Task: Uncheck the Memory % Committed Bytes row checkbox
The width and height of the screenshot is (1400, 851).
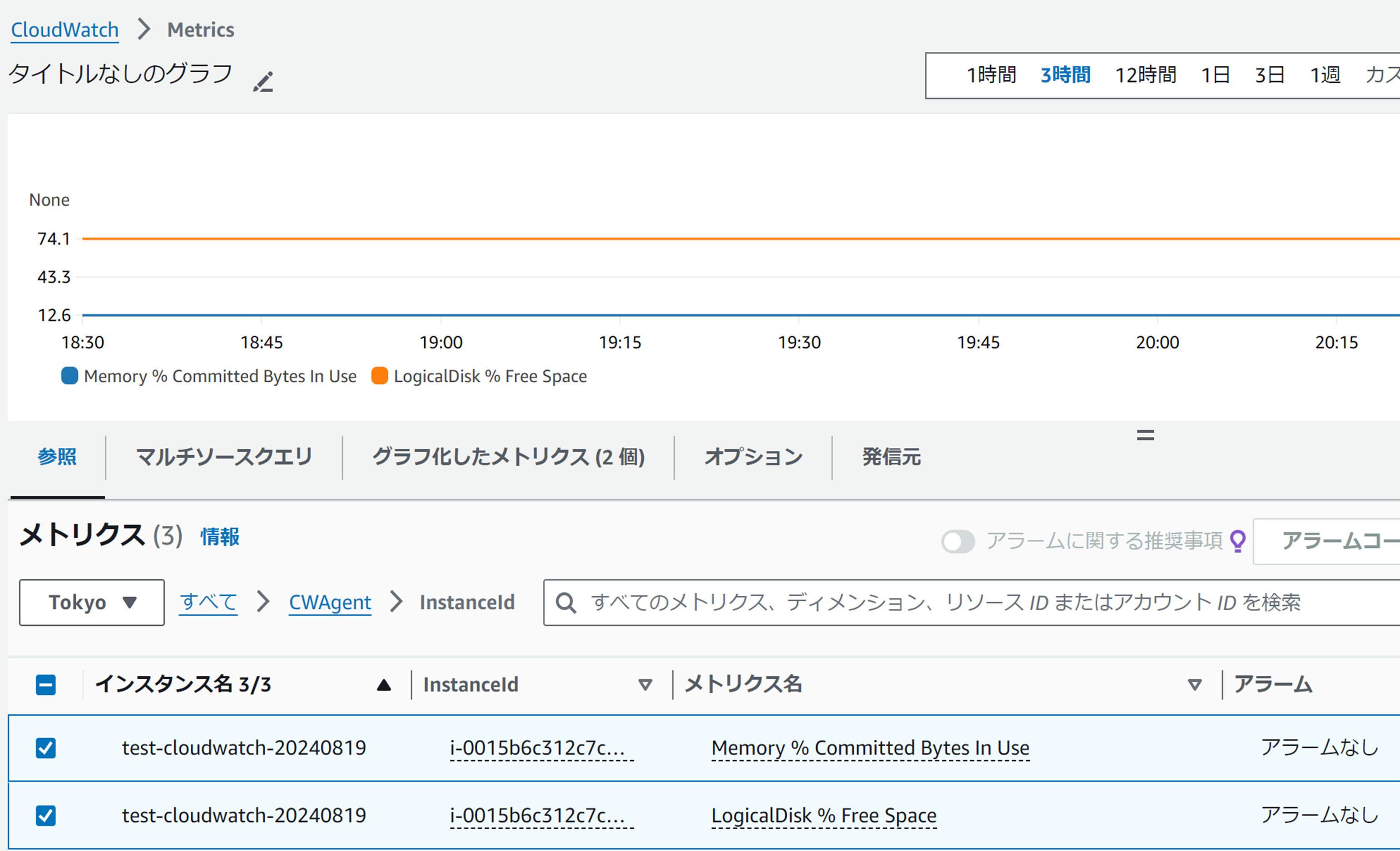Action: click(46, 748)
